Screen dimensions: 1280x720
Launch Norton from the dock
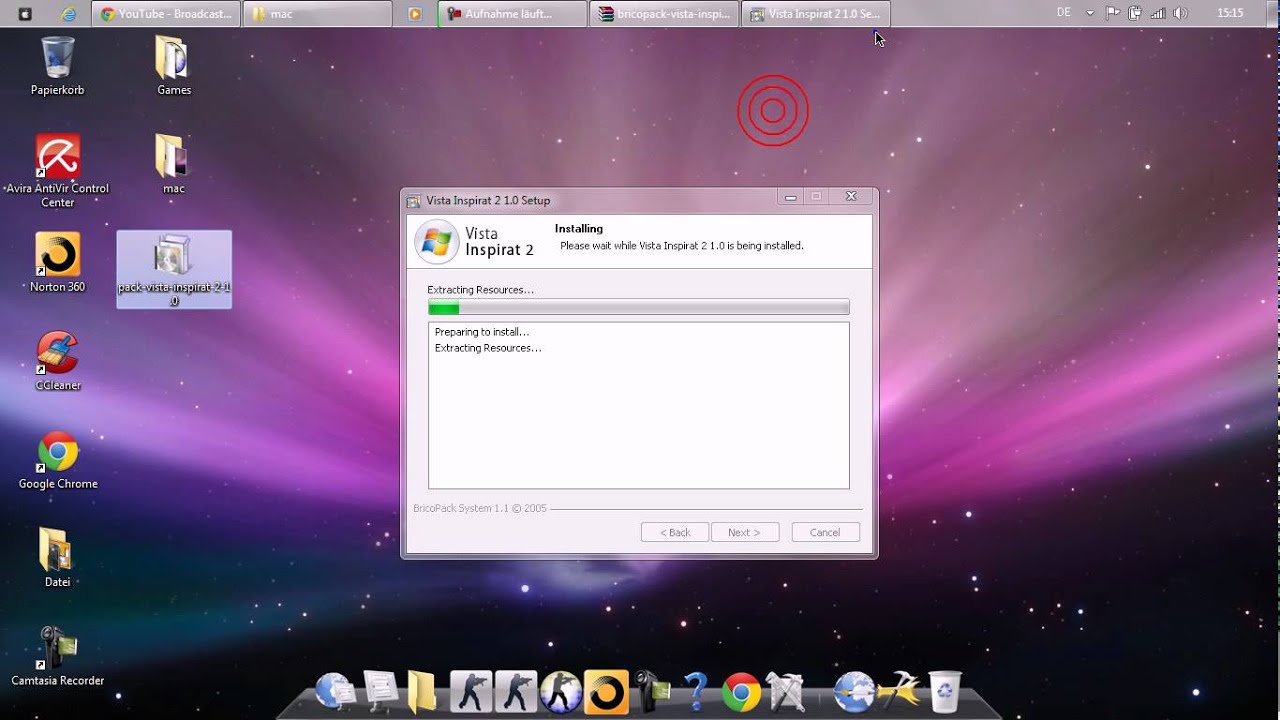(x=606, y=692)
